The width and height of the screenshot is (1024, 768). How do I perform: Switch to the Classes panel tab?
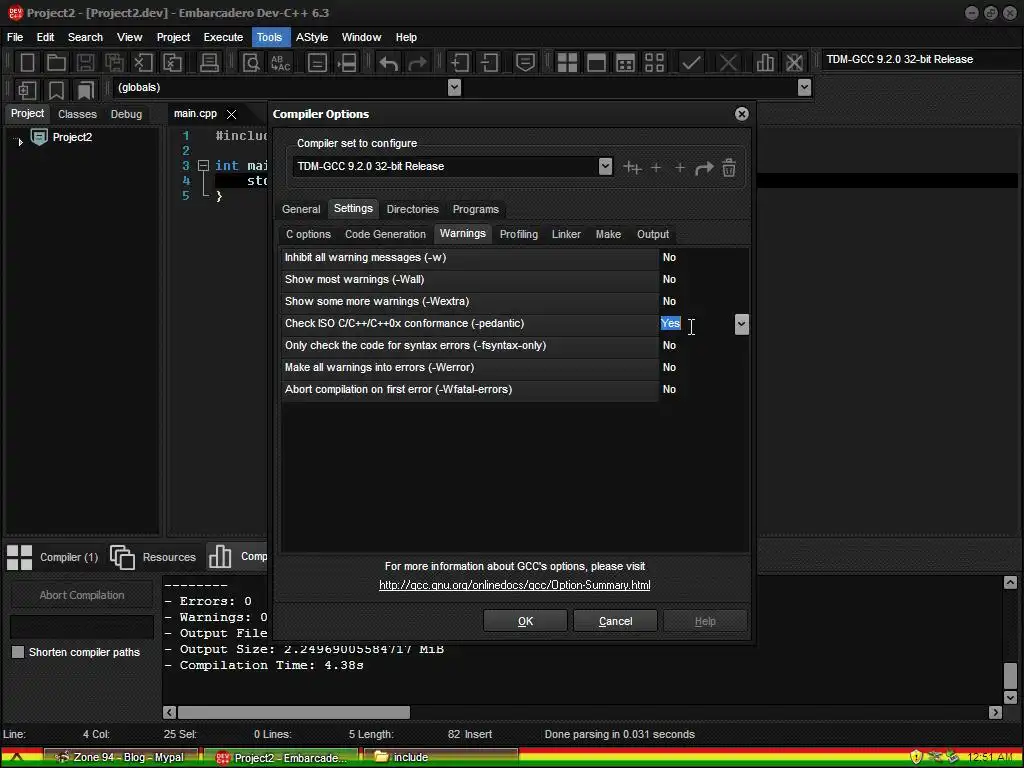click(77, 114)
